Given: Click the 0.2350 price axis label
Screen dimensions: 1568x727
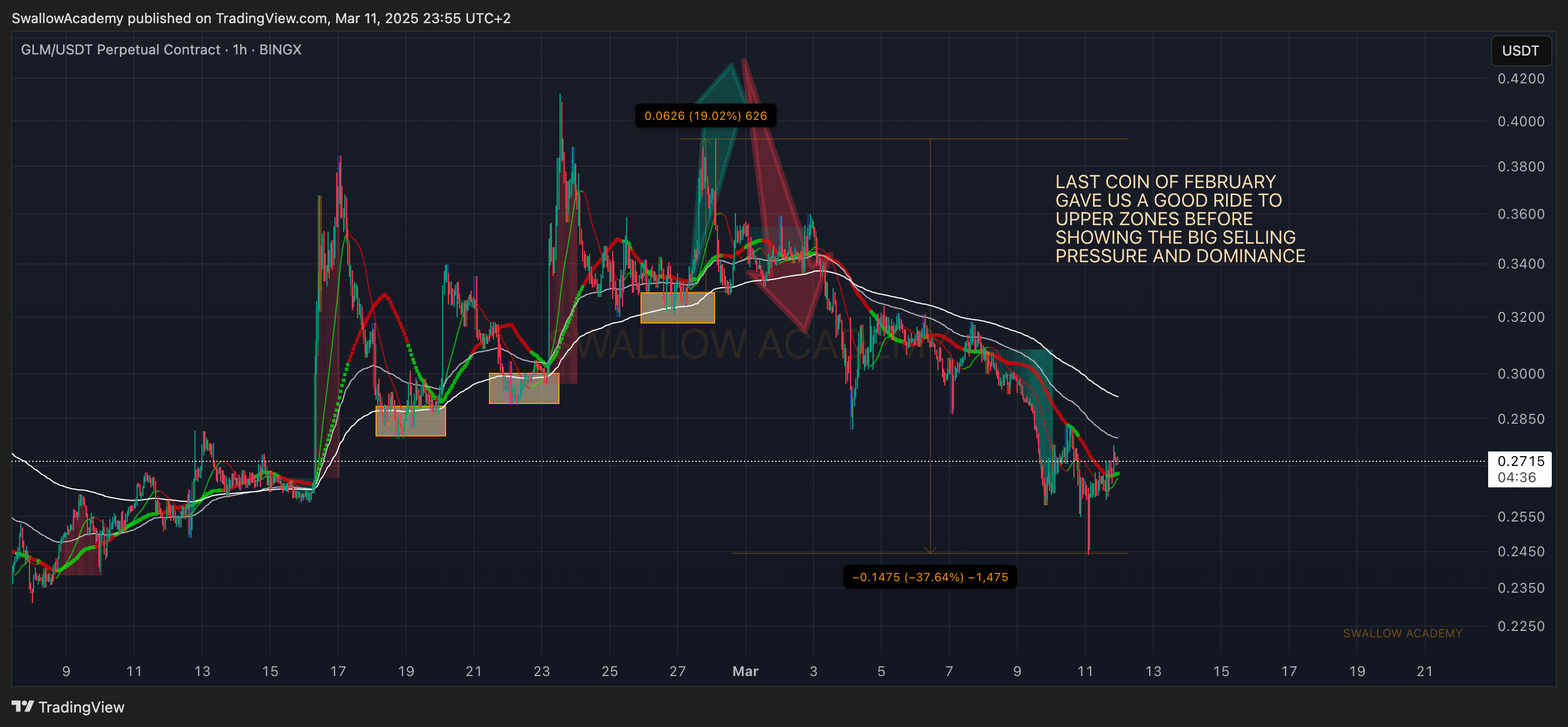Looking at the screenshot, I should click(1521, 588).
